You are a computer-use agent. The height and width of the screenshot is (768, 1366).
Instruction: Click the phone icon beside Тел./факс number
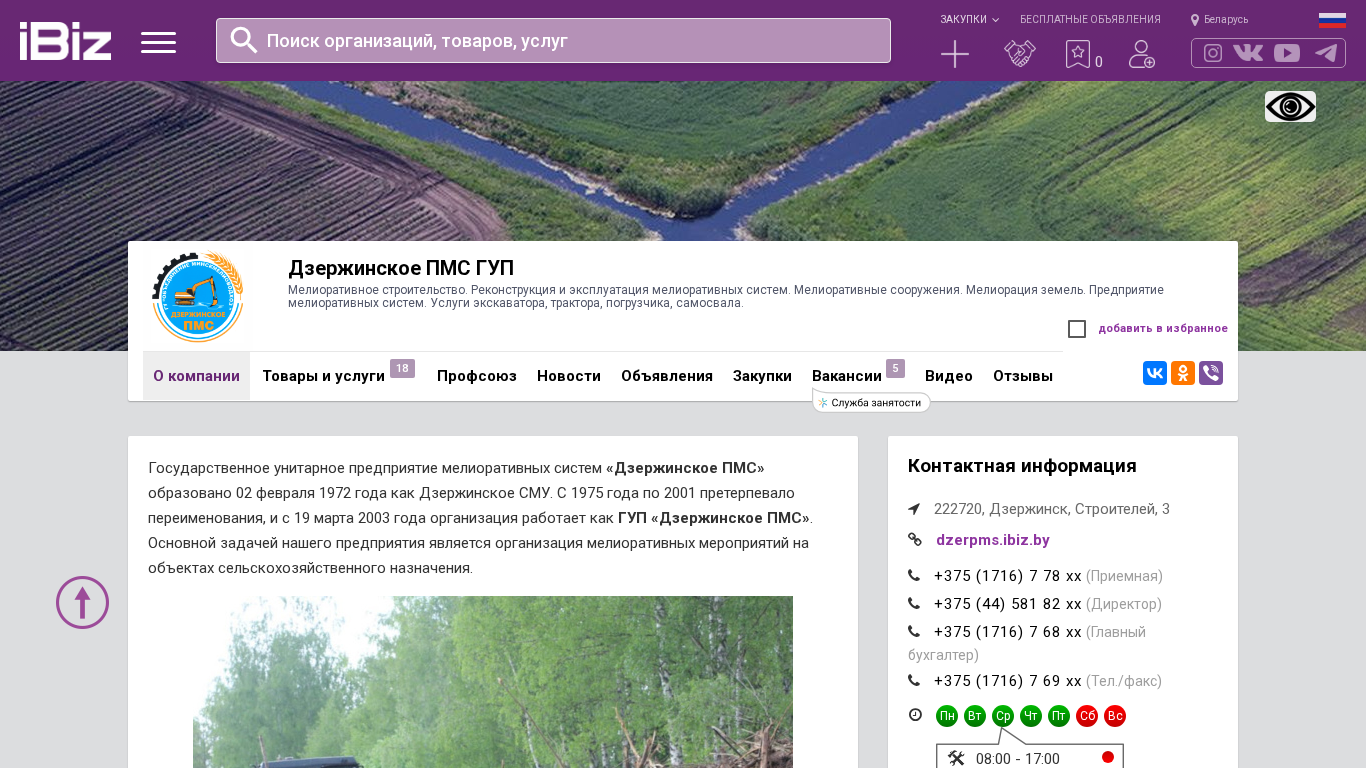914,681
